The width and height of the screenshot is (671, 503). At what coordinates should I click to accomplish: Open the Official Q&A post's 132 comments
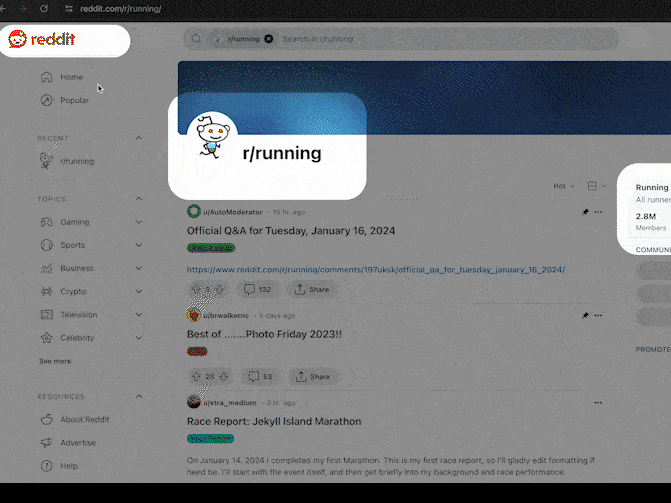click(257, 289)
